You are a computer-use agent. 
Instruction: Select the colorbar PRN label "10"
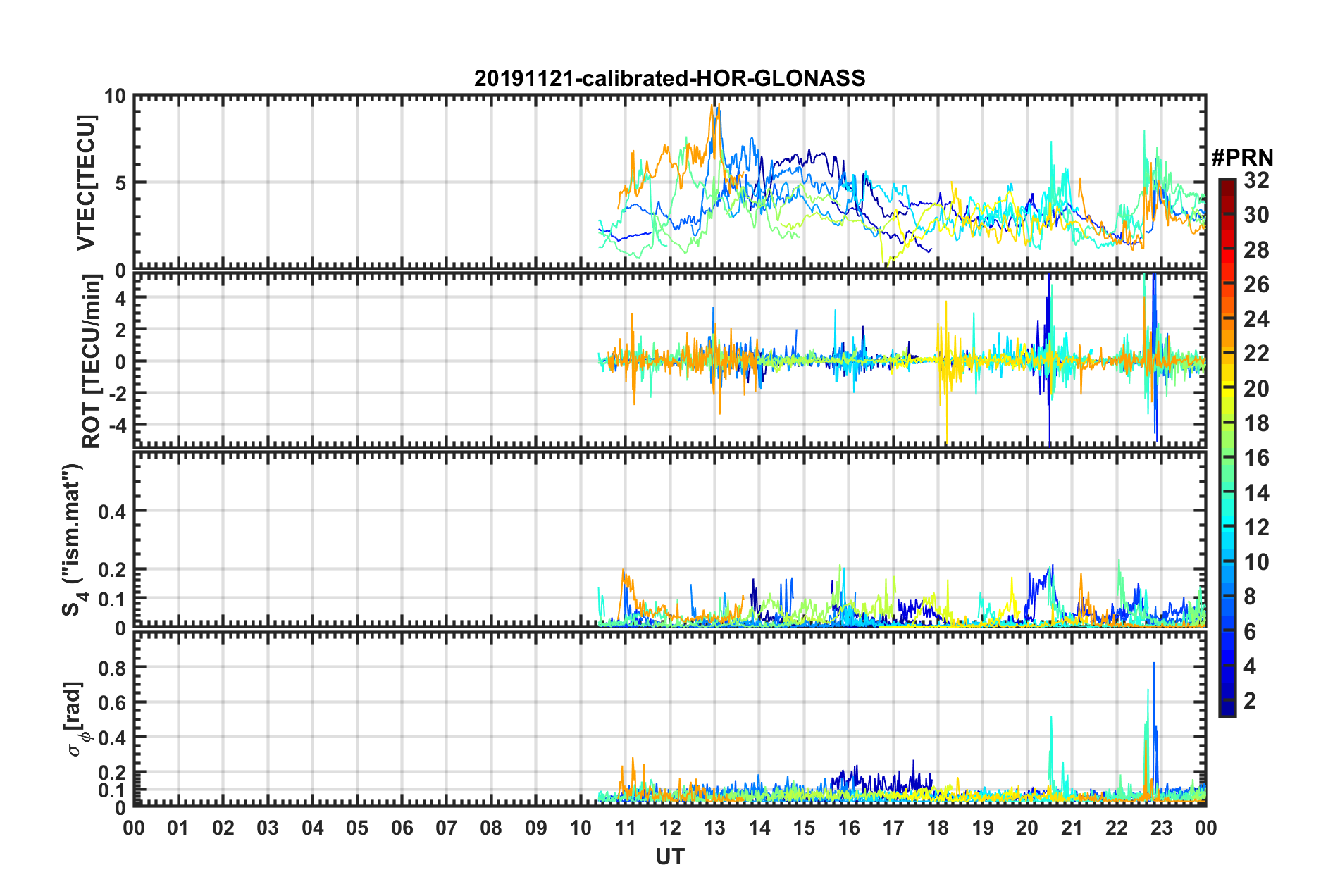click(1256, 561)
